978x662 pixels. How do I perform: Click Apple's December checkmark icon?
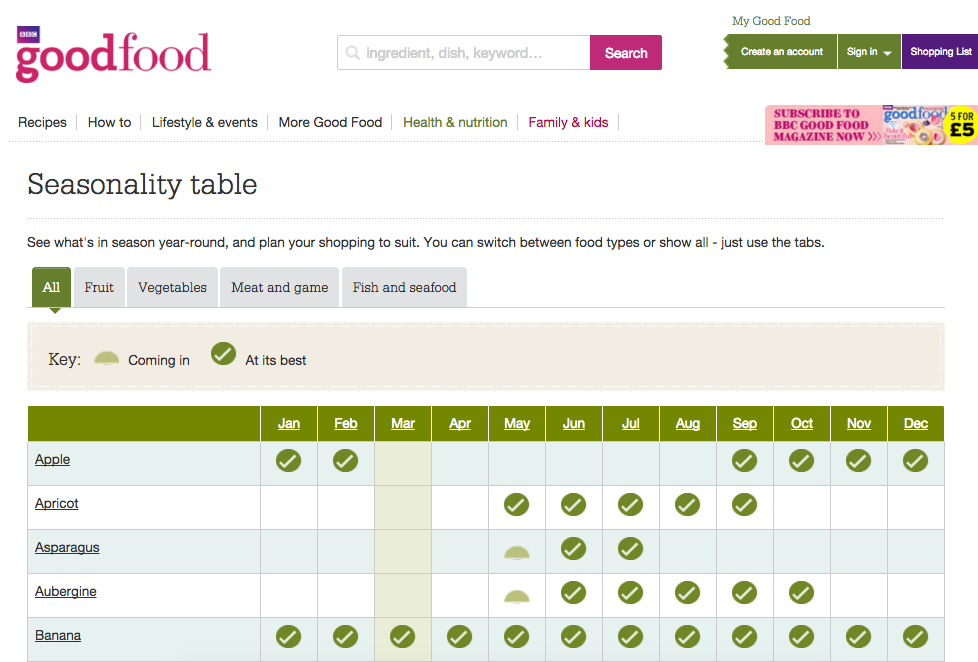[915, 461]
